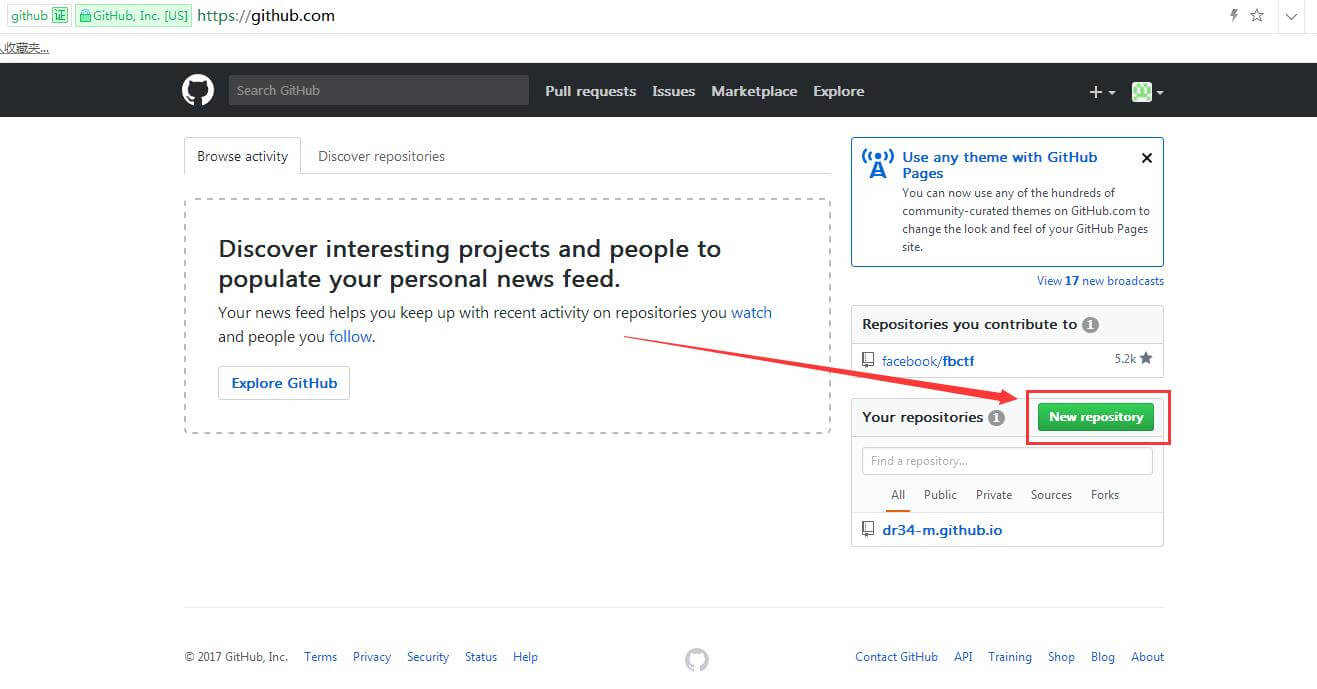This screenshot has height=689, width=1317.
Task: Open the Shop footer link
Action: 1061,657
